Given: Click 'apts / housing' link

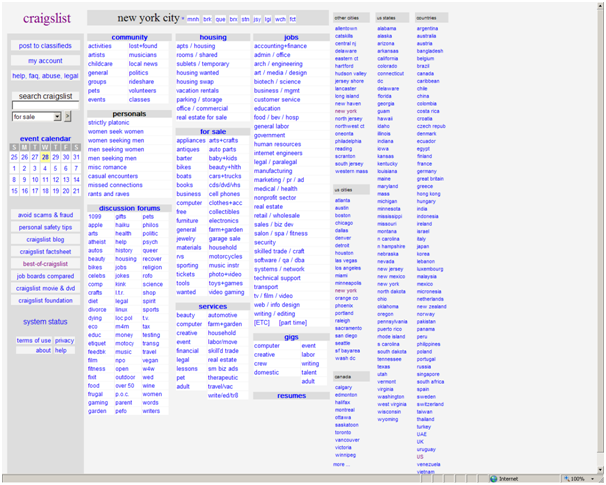Looking at the screenshot, I should [196, 46].
